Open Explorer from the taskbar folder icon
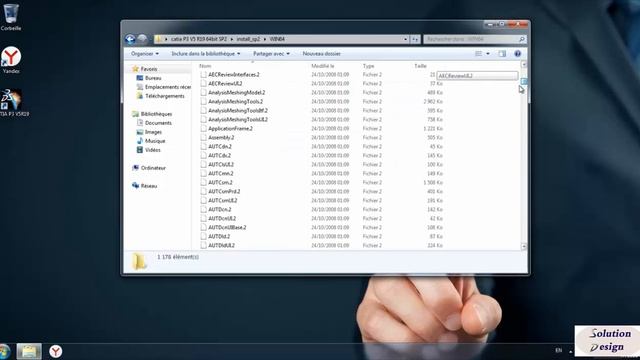The height and width of the screenshot is (360, 640). [29, 351]
